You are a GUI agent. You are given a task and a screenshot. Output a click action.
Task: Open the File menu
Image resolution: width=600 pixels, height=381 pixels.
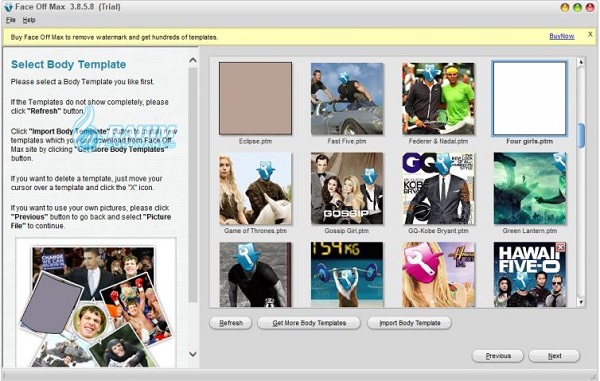(x=11, y=20)
